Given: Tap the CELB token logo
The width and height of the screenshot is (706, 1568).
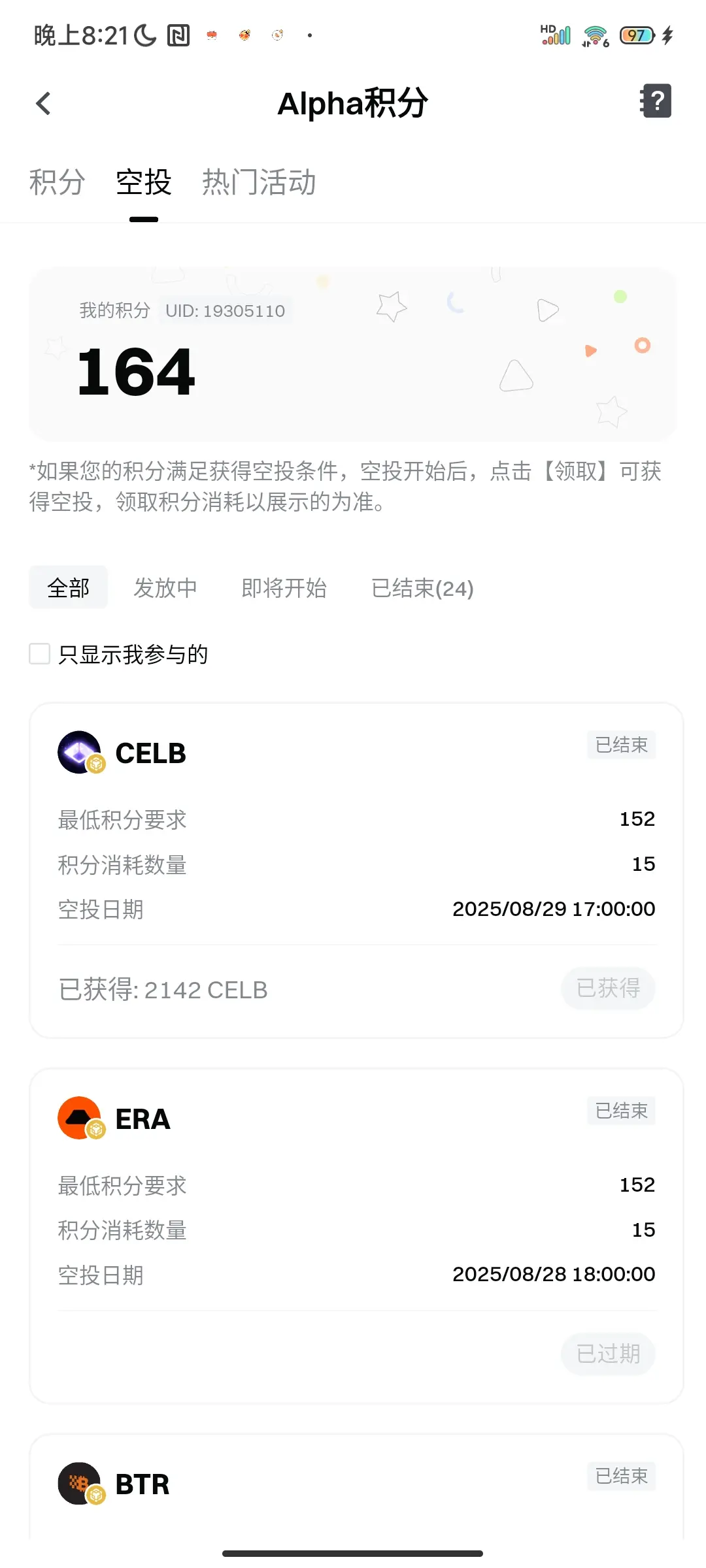Looking at the screenshot, I should tap(80, 752).
